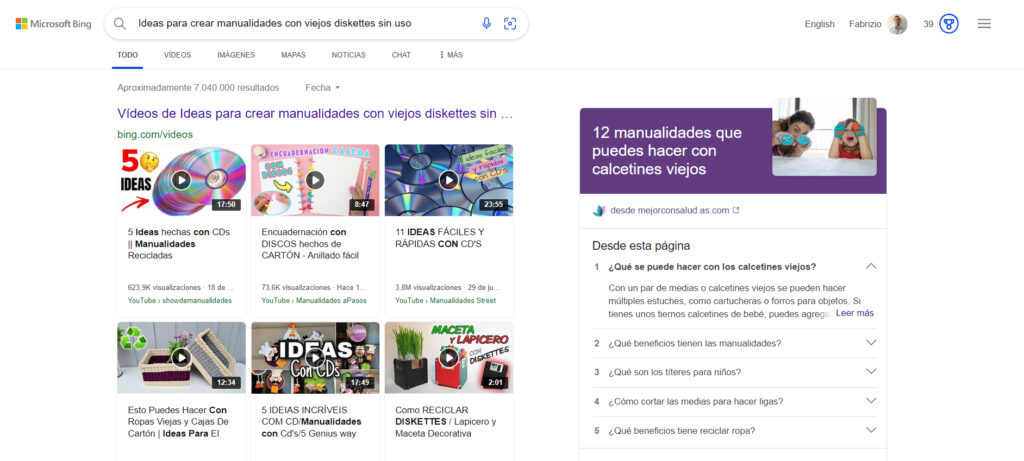
Task: Expand '¿Qué beneficios tienen las manualidades?'
Action: tap(870, 343)
